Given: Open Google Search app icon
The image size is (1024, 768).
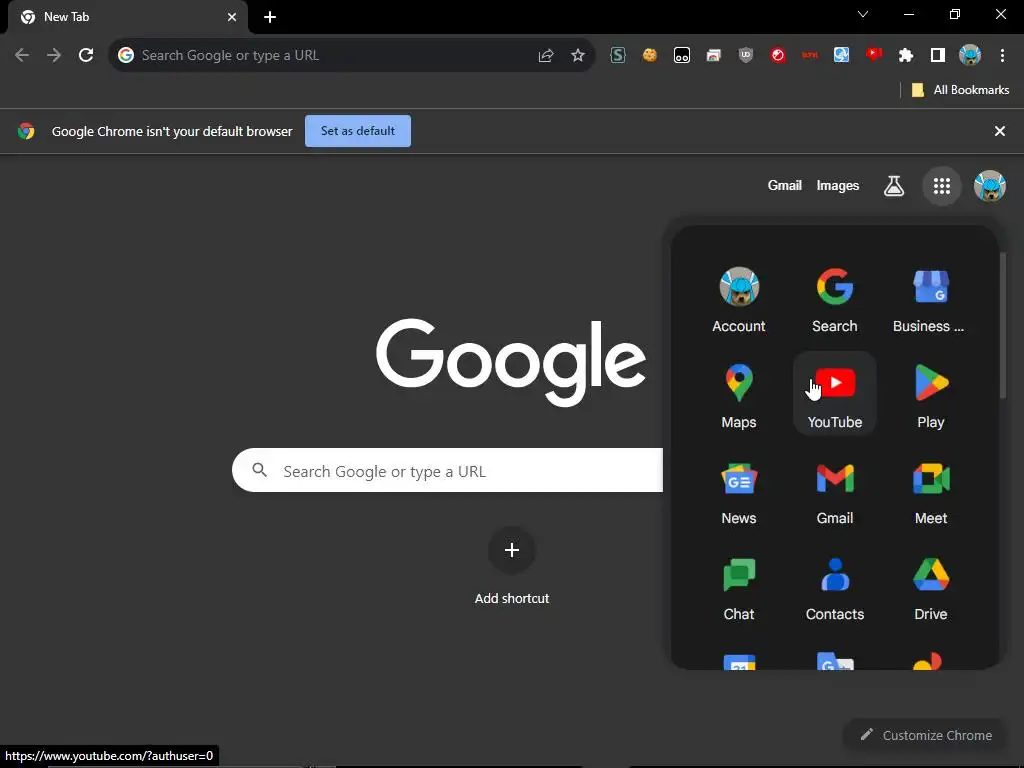Looking at the screenshot, I should [835, 298].
